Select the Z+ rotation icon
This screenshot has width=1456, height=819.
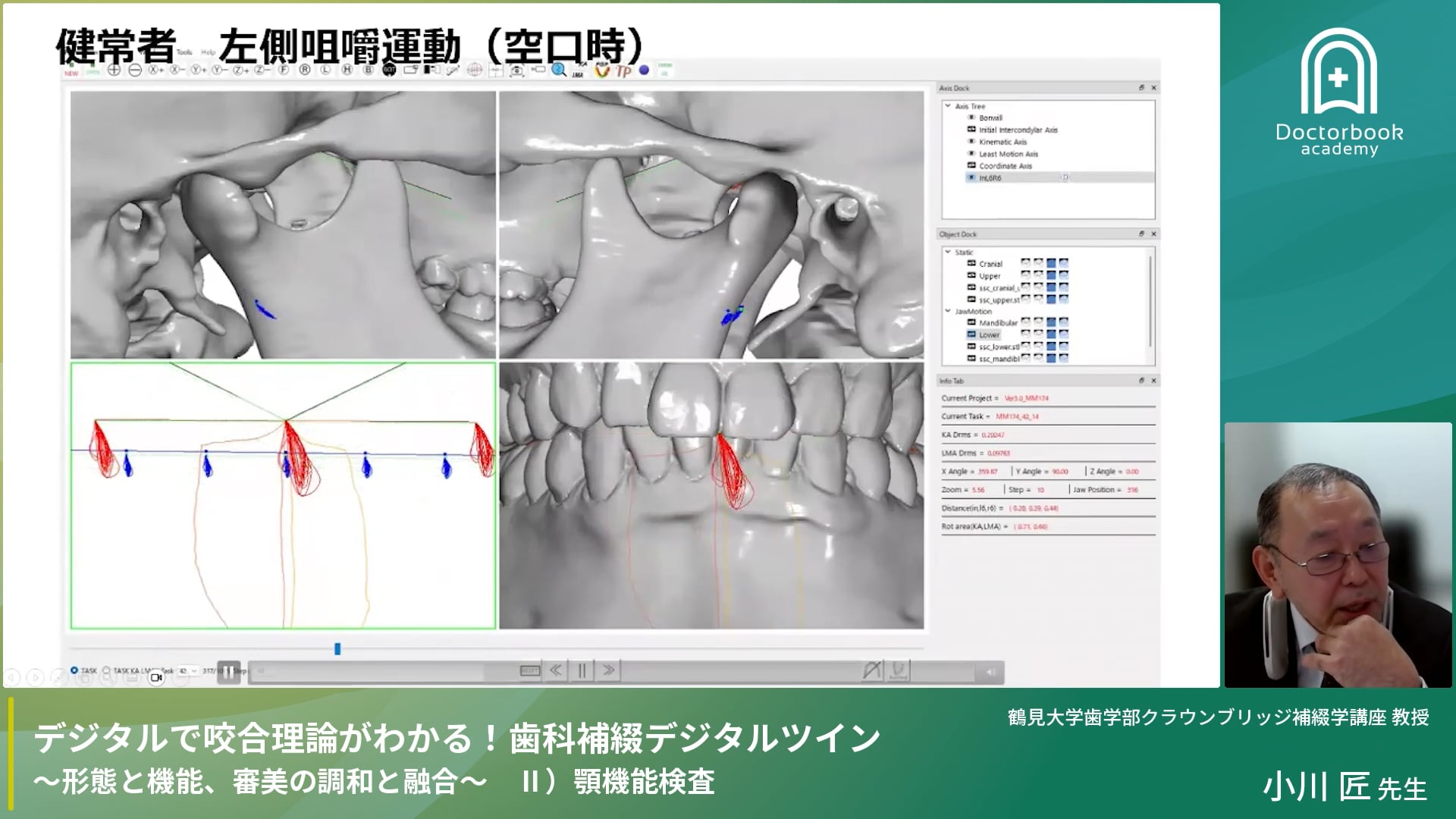[x=238, y=69]
